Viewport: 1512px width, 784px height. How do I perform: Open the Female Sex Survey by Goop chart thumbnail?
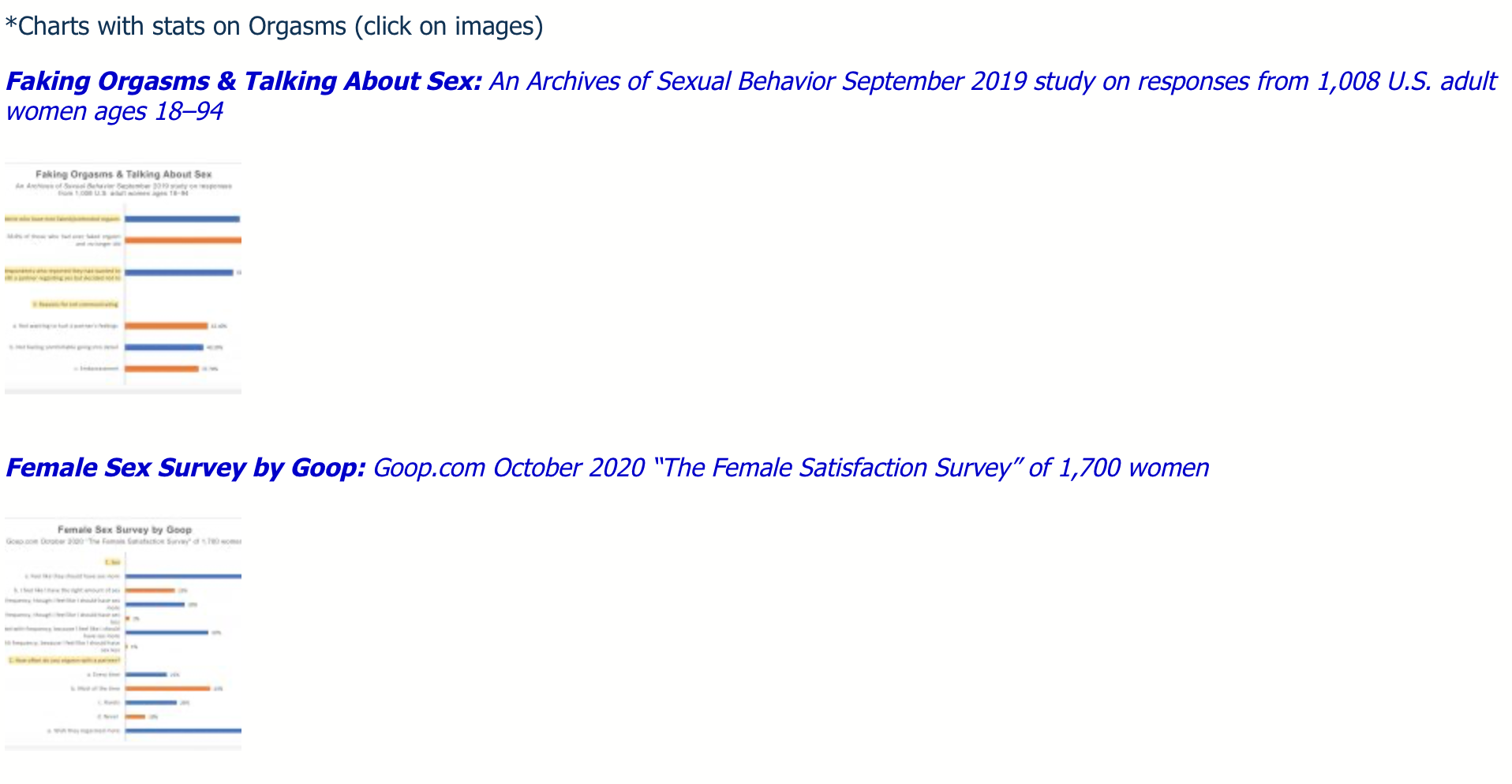pos(123,633)
